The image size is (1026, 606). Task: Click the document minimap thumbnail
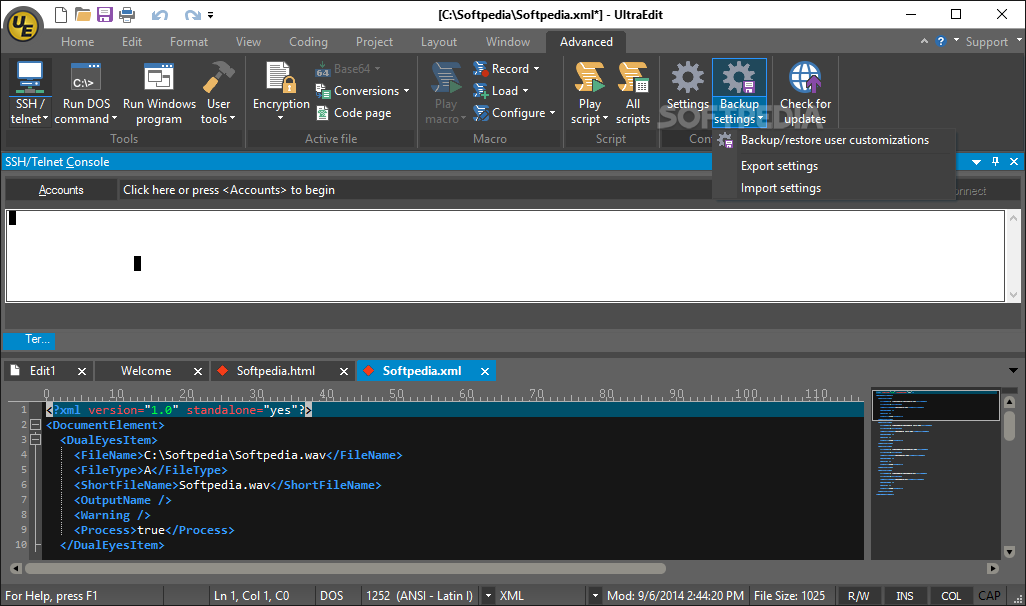click(x=936, y=474)
